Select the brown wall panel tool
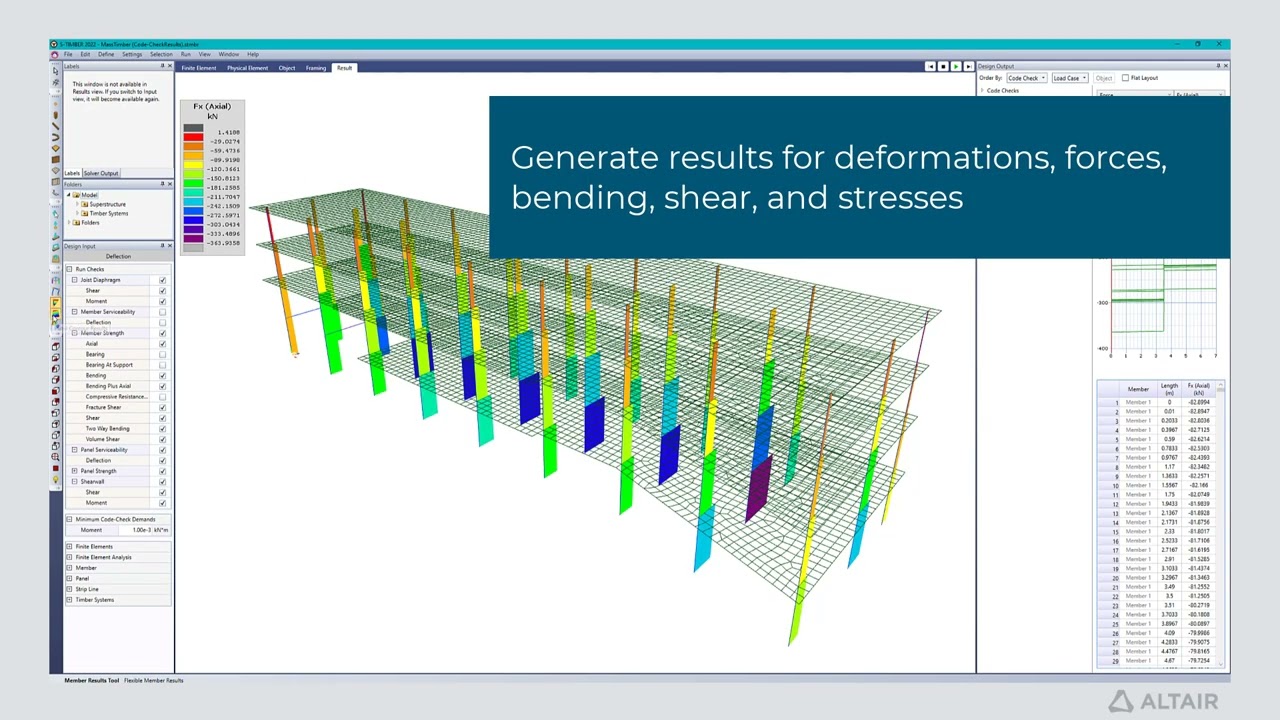This screenshot has height=720, width=1280. point(55,159)
